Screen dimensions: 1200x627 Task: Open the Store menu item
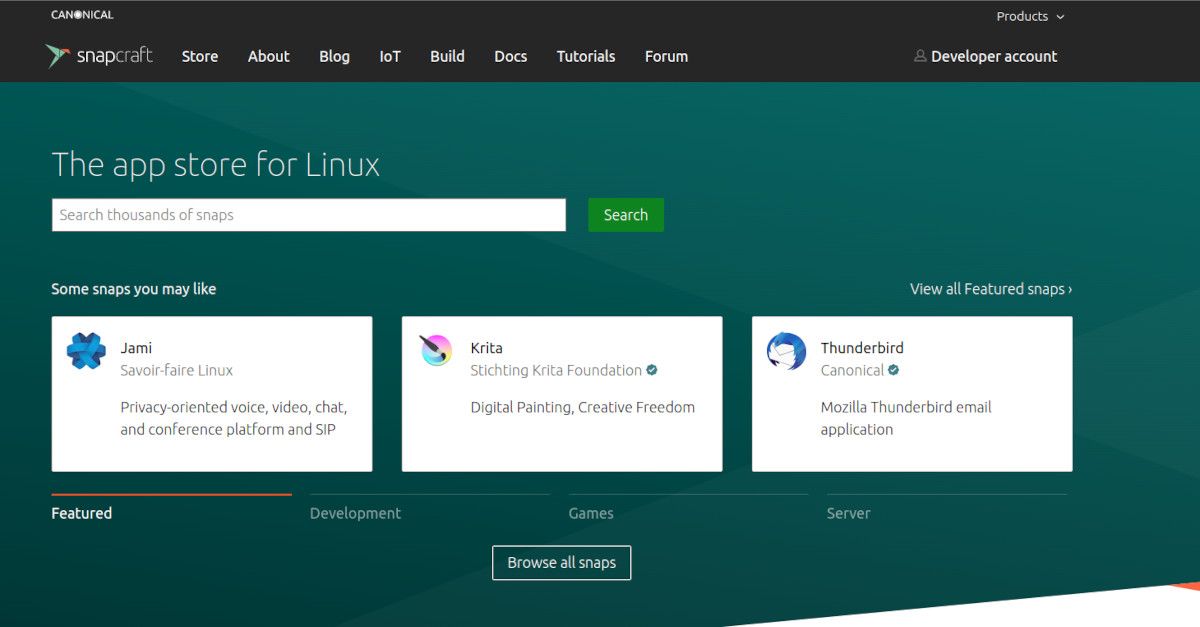(x=200, y=56)
